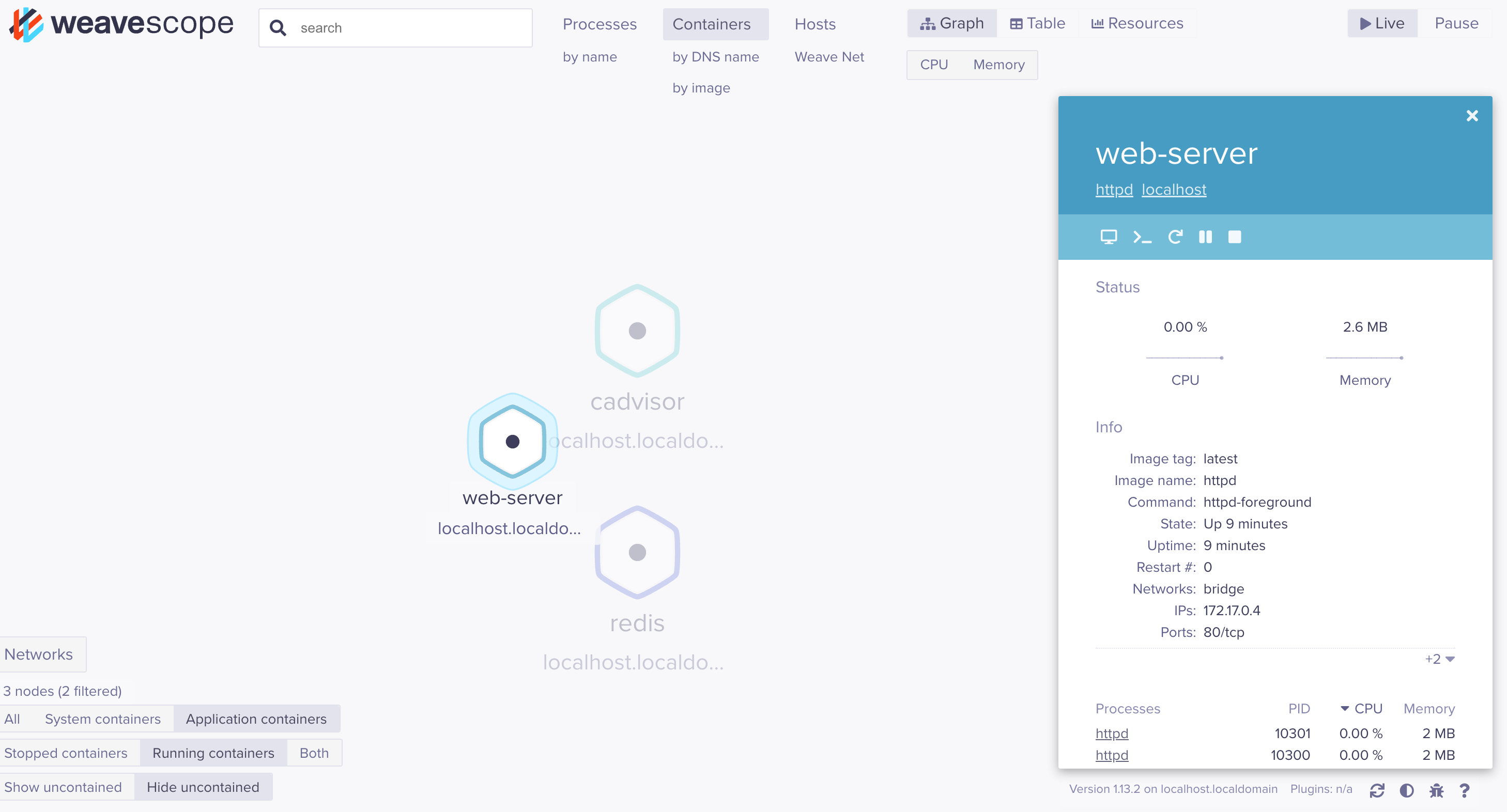Open the help question mark icon

pyautogui.click(x=1464, y=790)
